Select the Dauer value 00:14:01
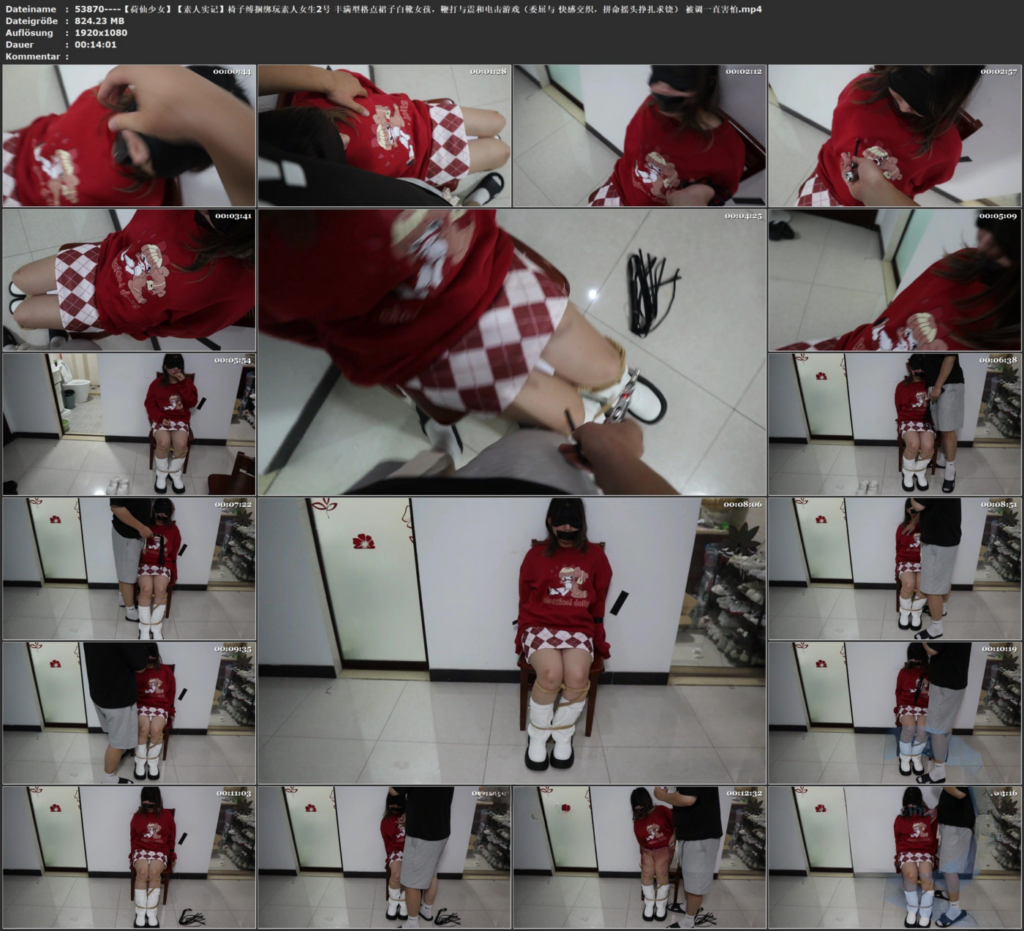 [x=95, y=44]
